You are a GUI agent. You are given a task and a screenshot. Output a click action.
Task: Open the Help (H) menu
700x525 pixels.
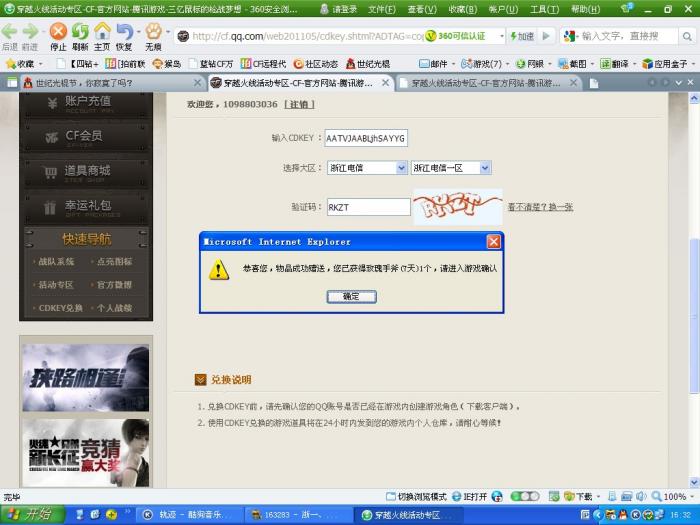point(585,9)
